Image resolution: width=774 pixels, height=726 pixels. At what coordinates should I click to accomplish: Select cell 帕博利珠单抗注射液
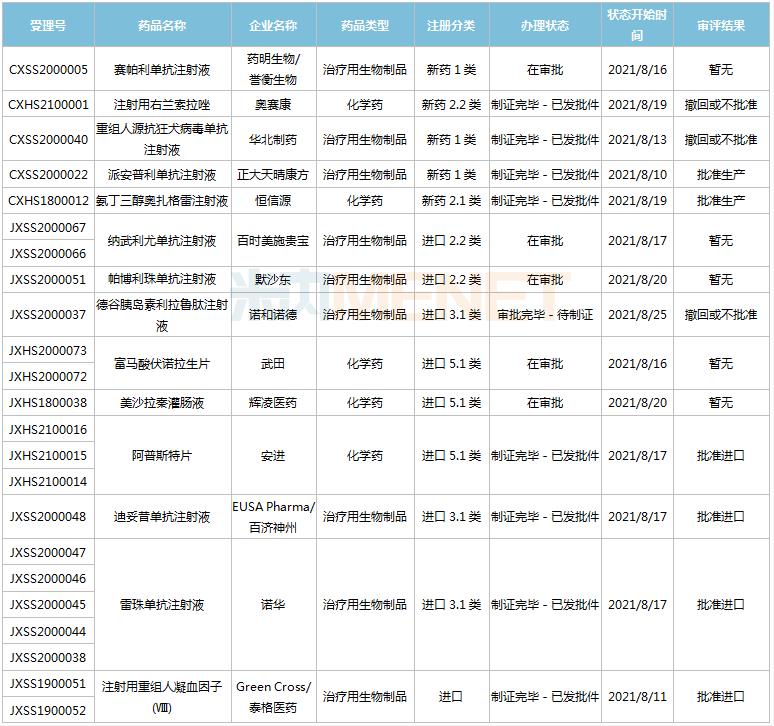point(162,279)
